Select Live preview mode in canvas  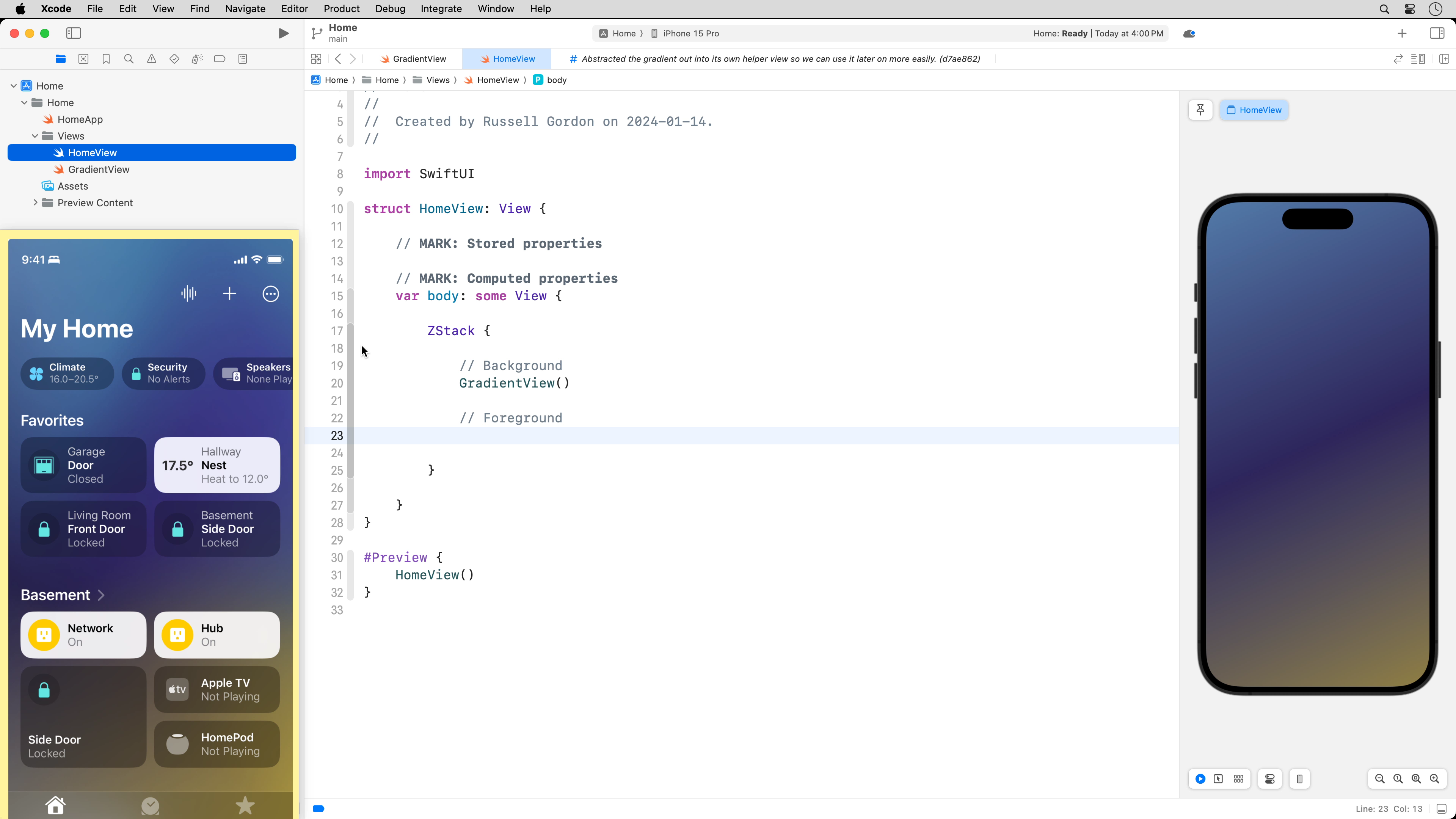pyautogui.click(x=1200, y=779)
